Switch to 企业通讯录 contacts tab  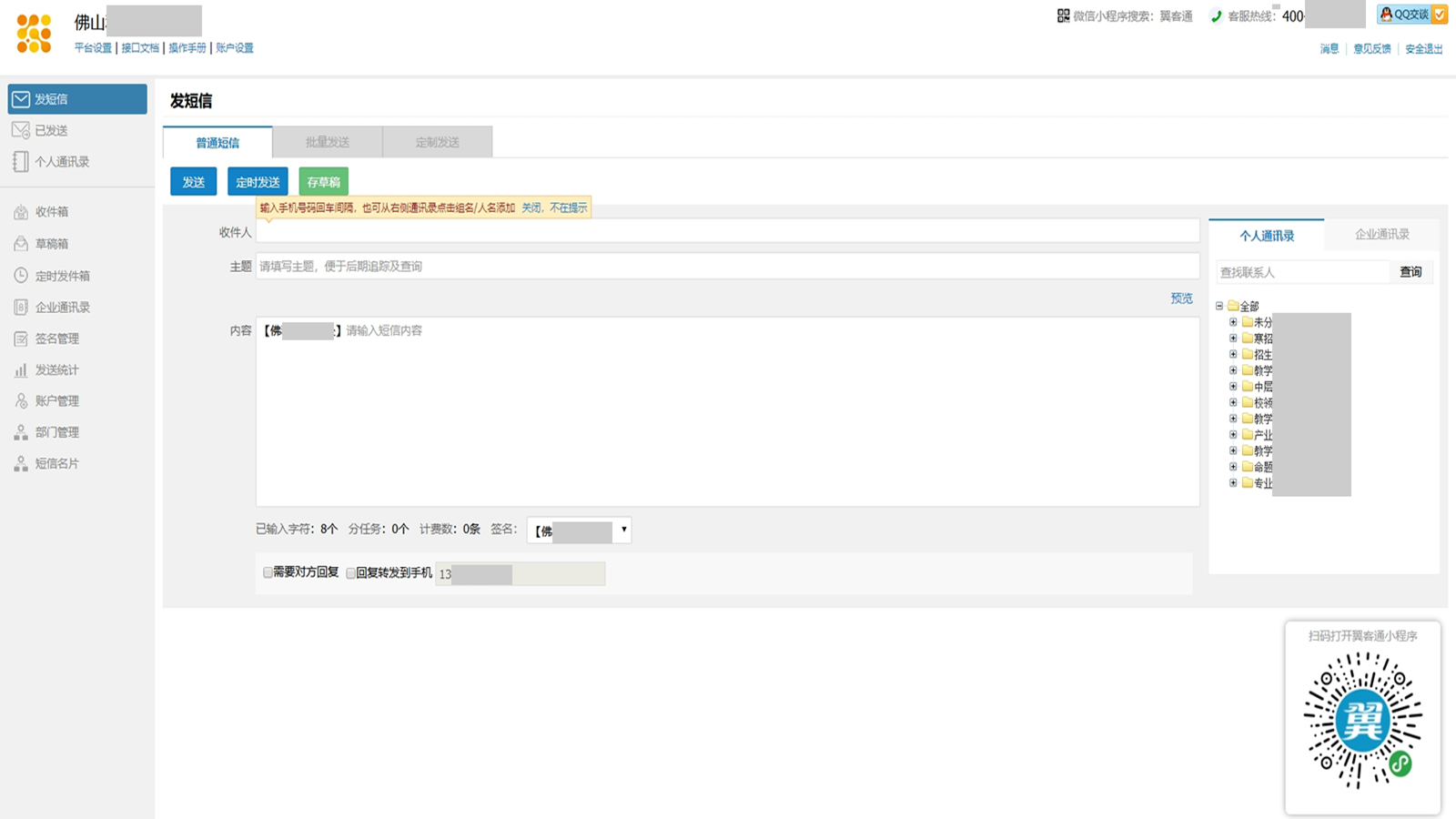(1381, 235)
